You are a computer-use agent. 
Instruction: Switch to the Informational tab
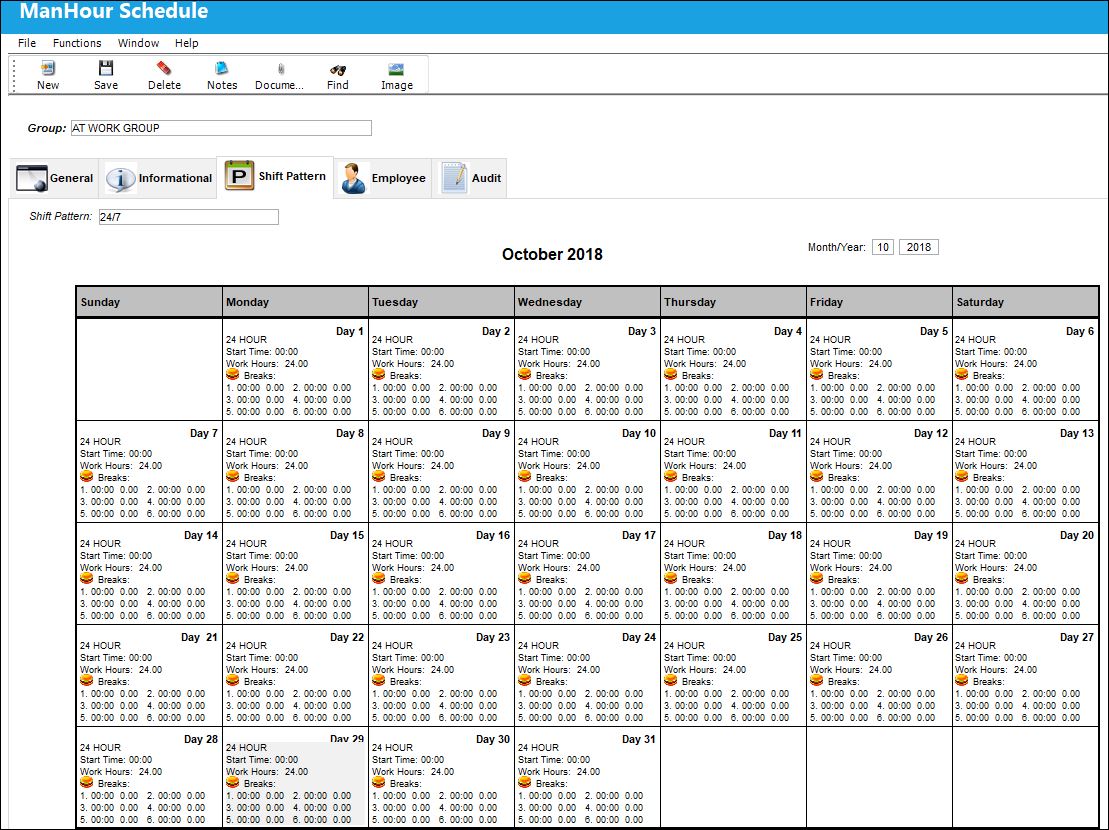(x=158, y=178)
